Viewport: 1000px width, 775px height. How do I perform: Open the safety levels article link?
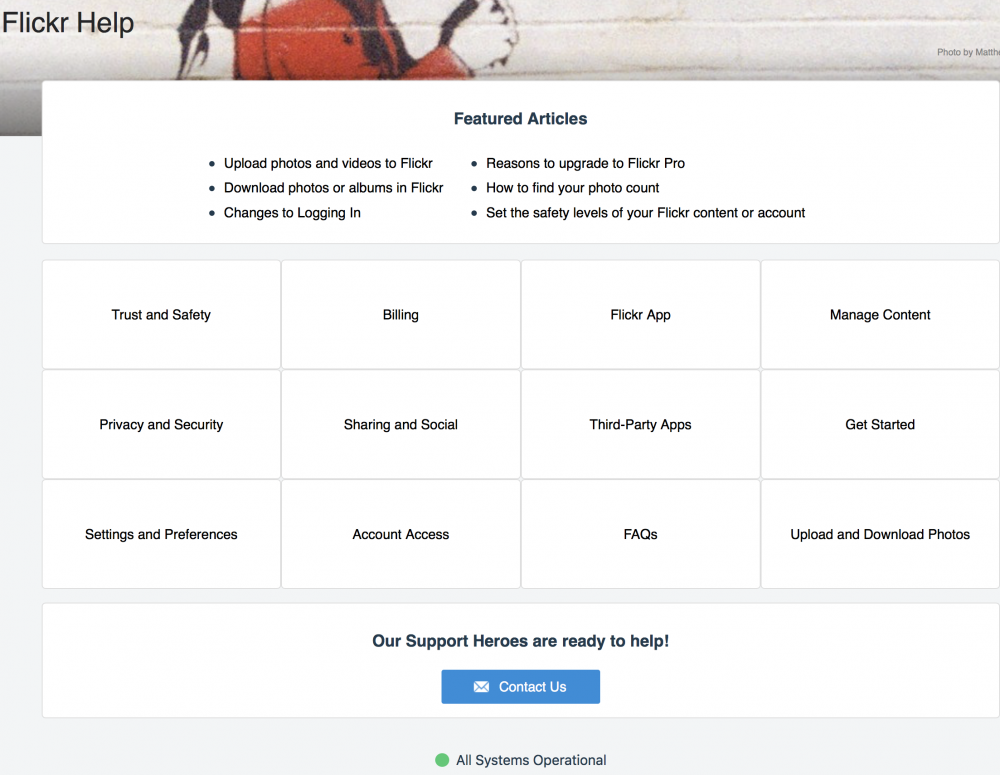[x=645, y=212]
